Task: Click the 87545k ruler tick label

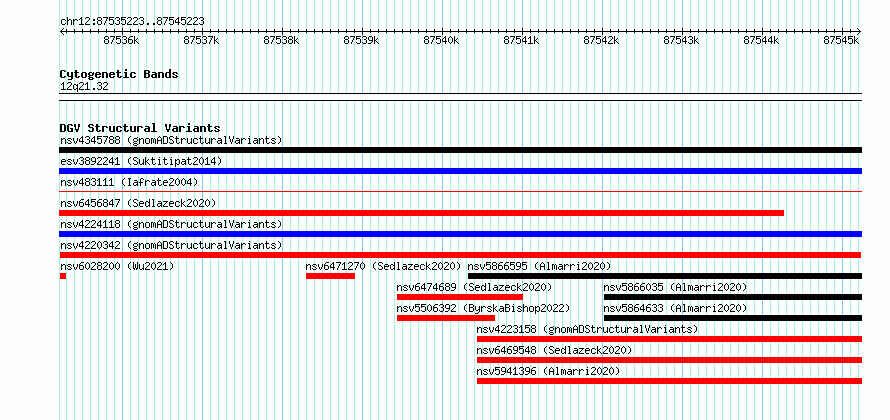Action: click(841, 40)
